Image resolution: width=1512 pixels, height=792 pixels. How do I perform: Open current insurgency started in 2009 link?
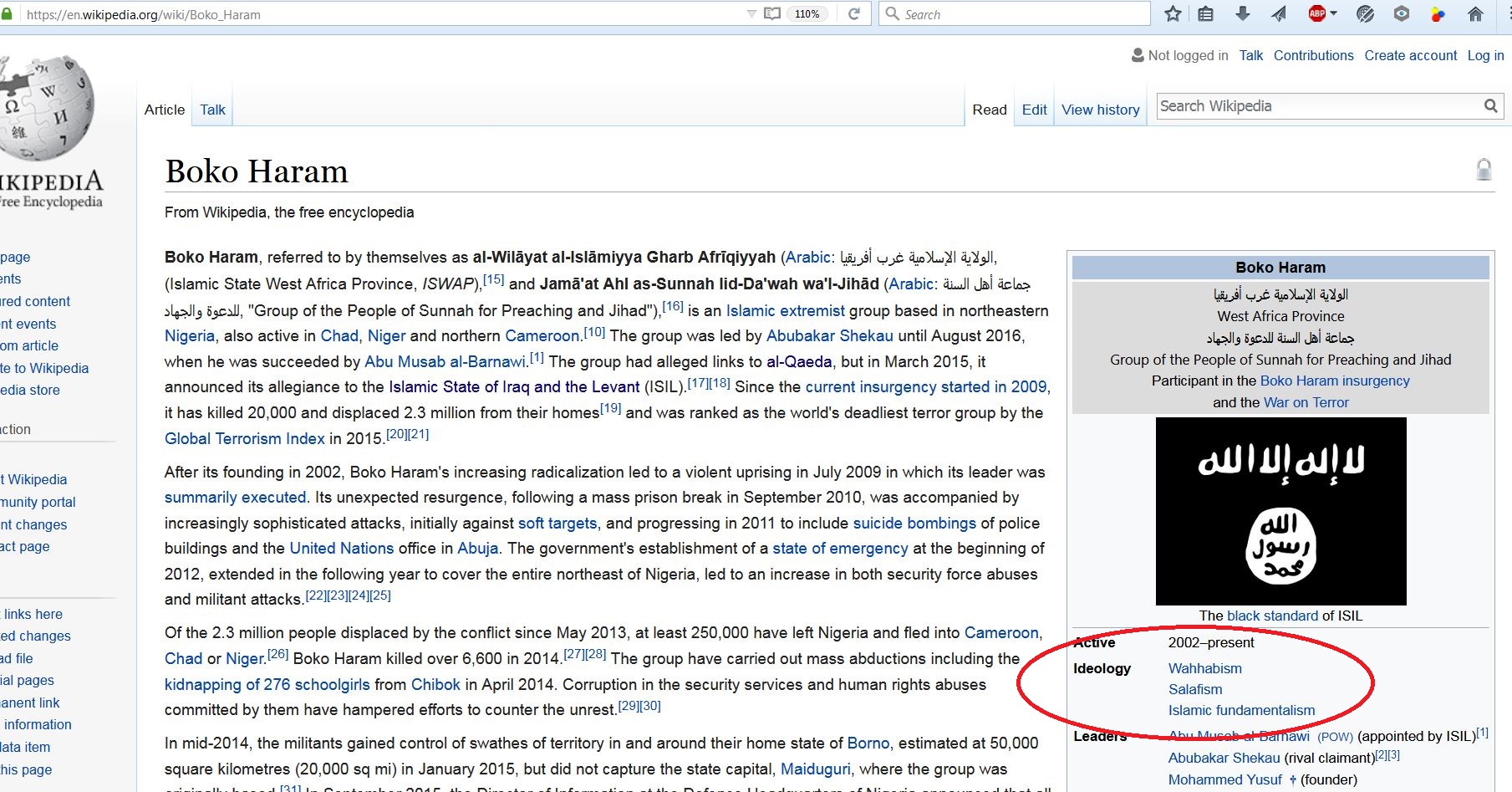click(926, 386)
